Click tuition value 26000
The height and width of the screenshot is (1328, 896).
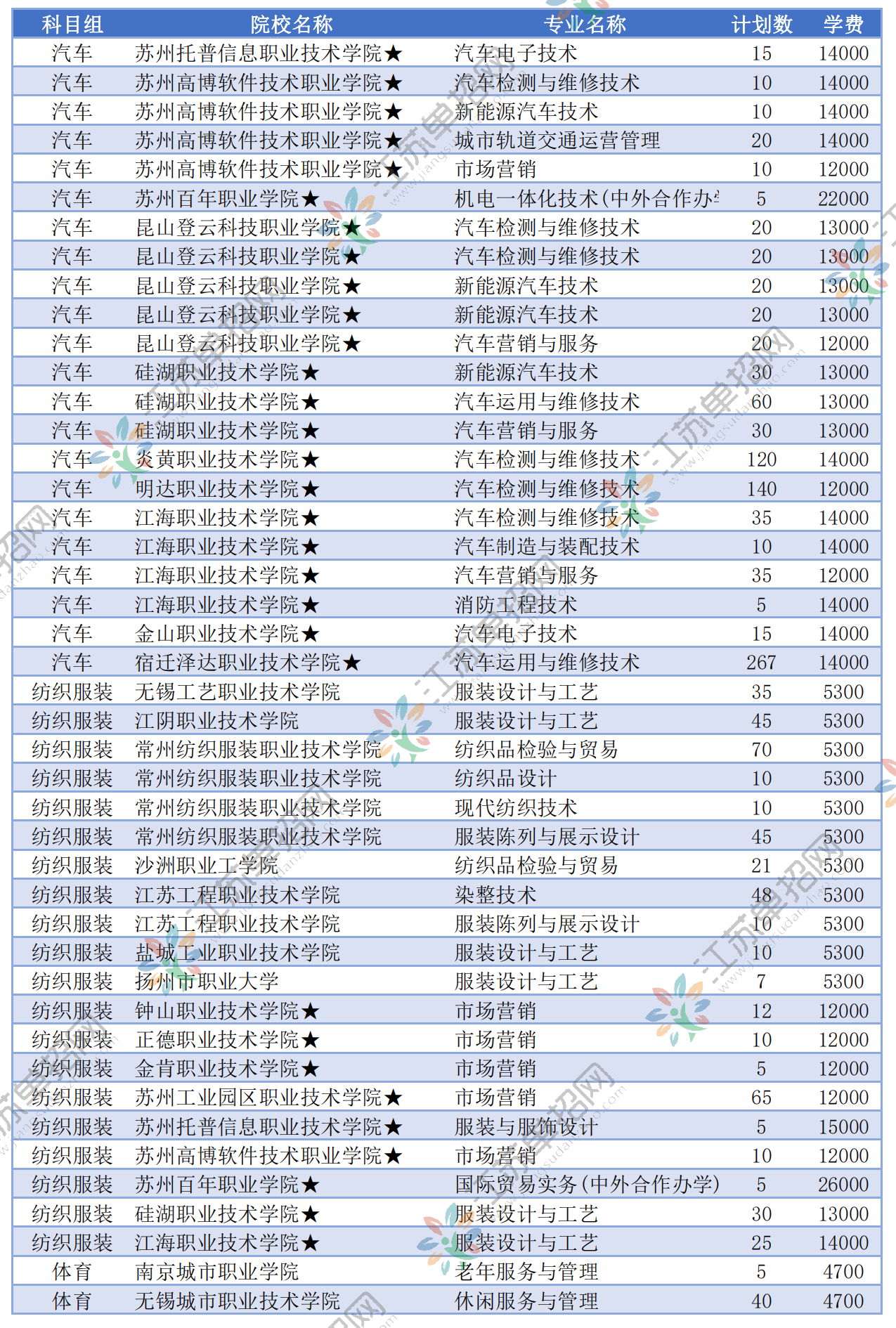(x=843, y=1185)
